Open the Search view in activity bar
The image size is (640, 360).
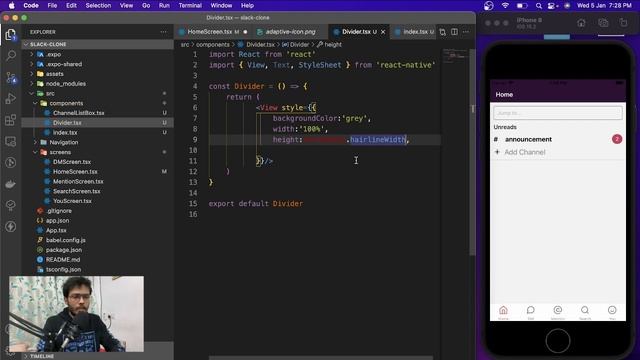(x=11, y=55)
